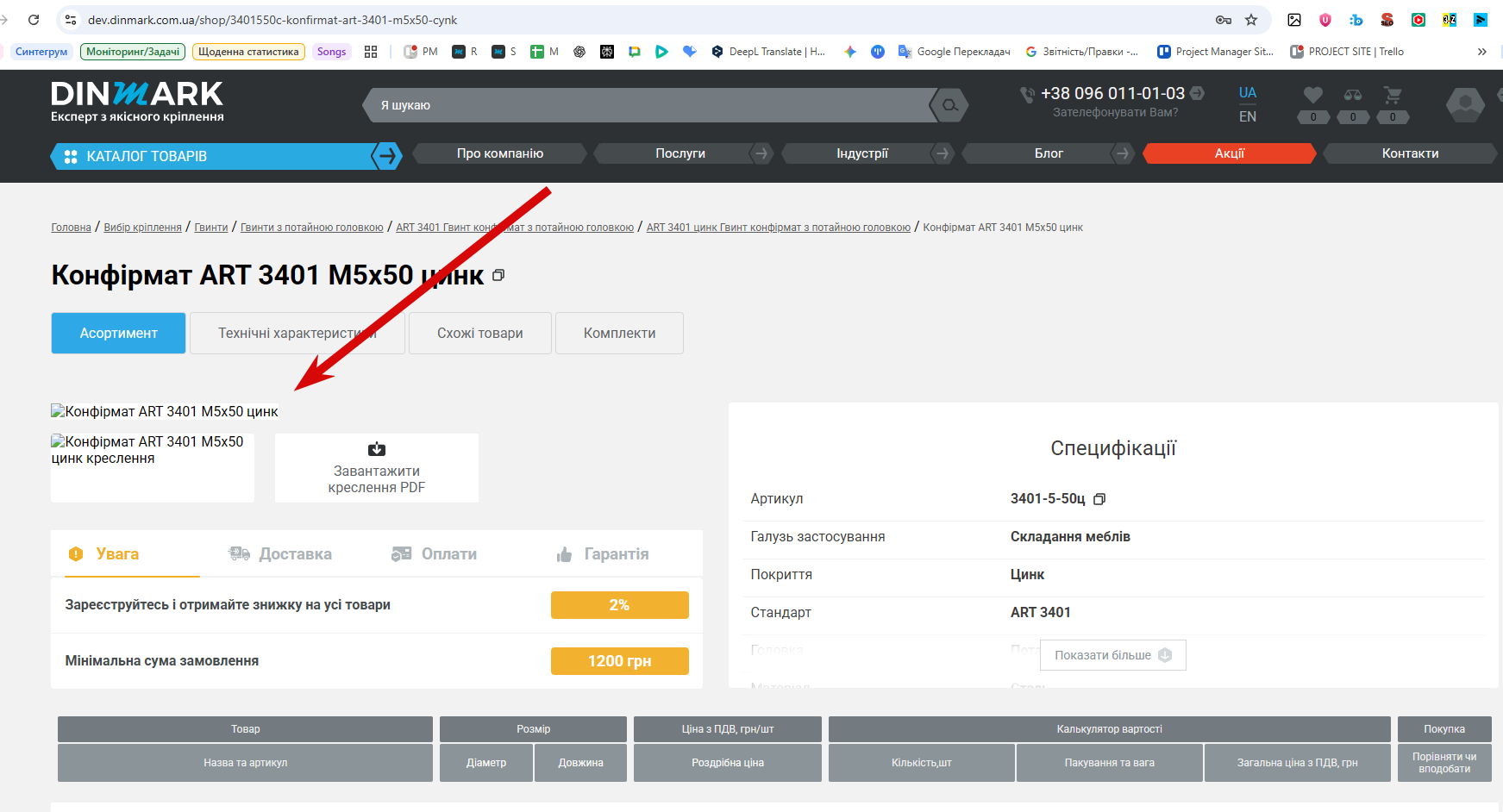Select the Асортимент tab
The width and height of the screenshot is (1503, 812).
(118, 333)
